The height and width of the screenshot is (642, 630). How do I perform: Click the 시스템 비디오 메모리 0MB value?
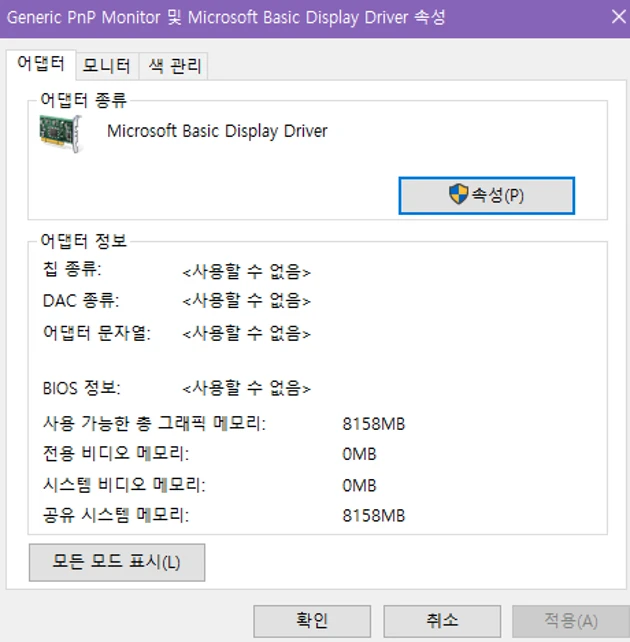pos(359,486)
